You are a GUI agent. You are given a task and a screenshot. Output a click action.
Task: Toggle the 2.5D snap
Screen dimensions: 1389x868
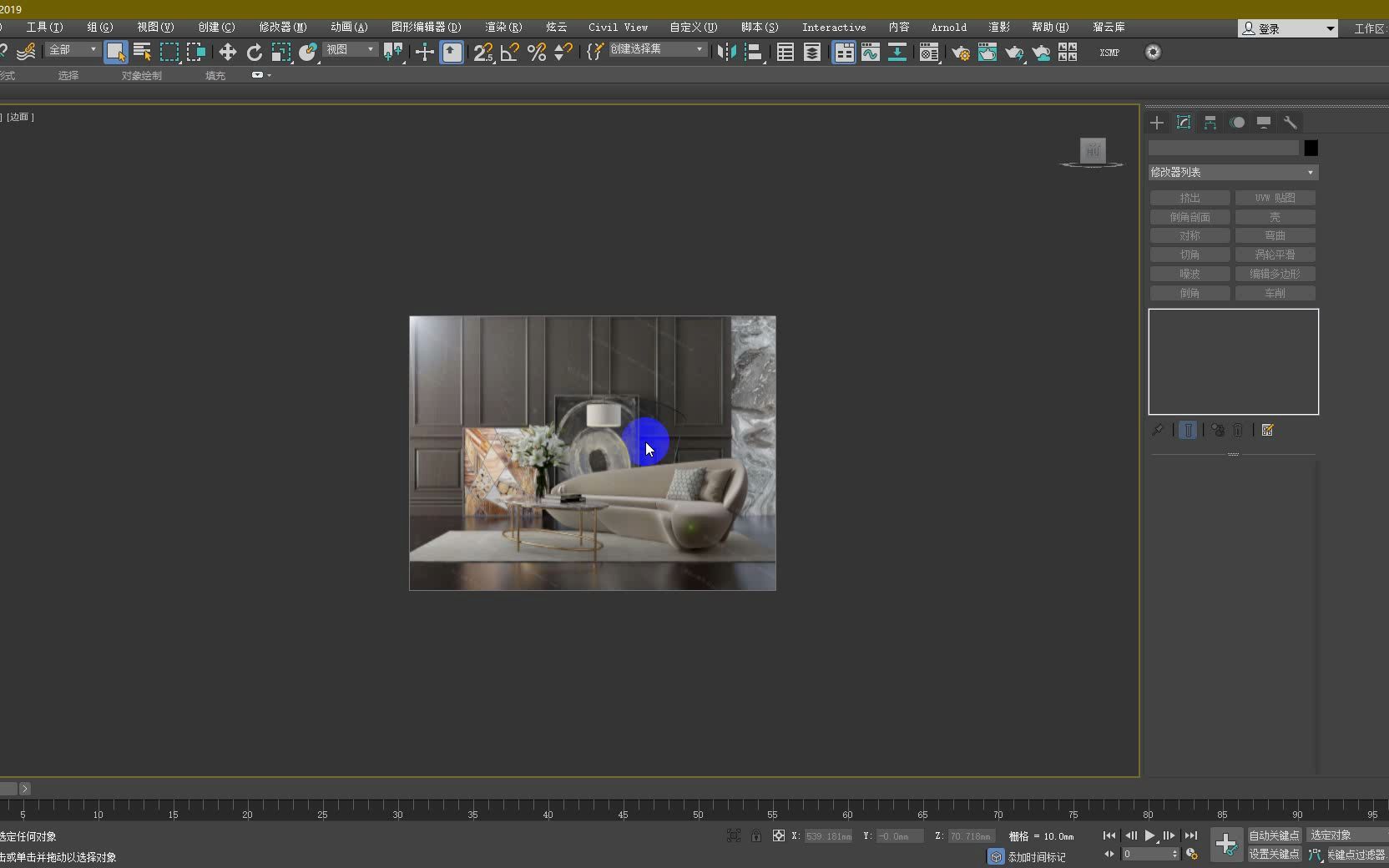(482, 52)
